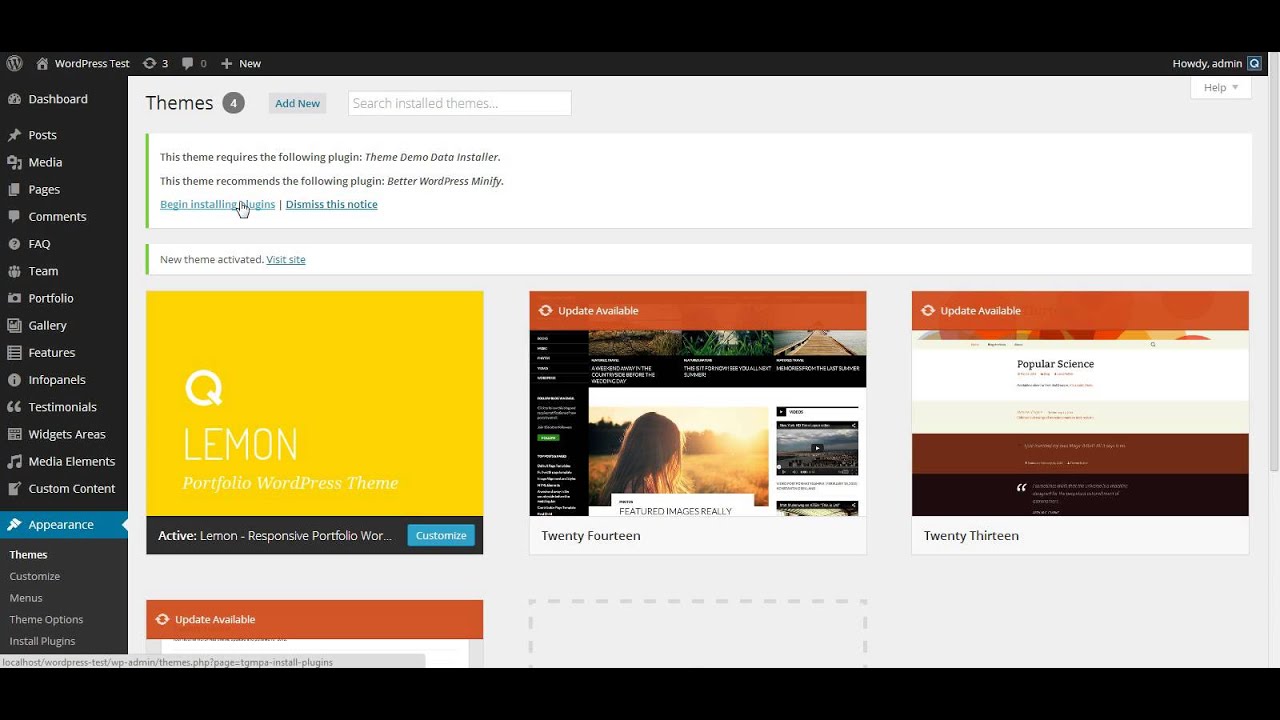Viewport: 1280px width, 720px height.
Task: Click the dashed add new theme placeholder
Action: coord(698,634)
